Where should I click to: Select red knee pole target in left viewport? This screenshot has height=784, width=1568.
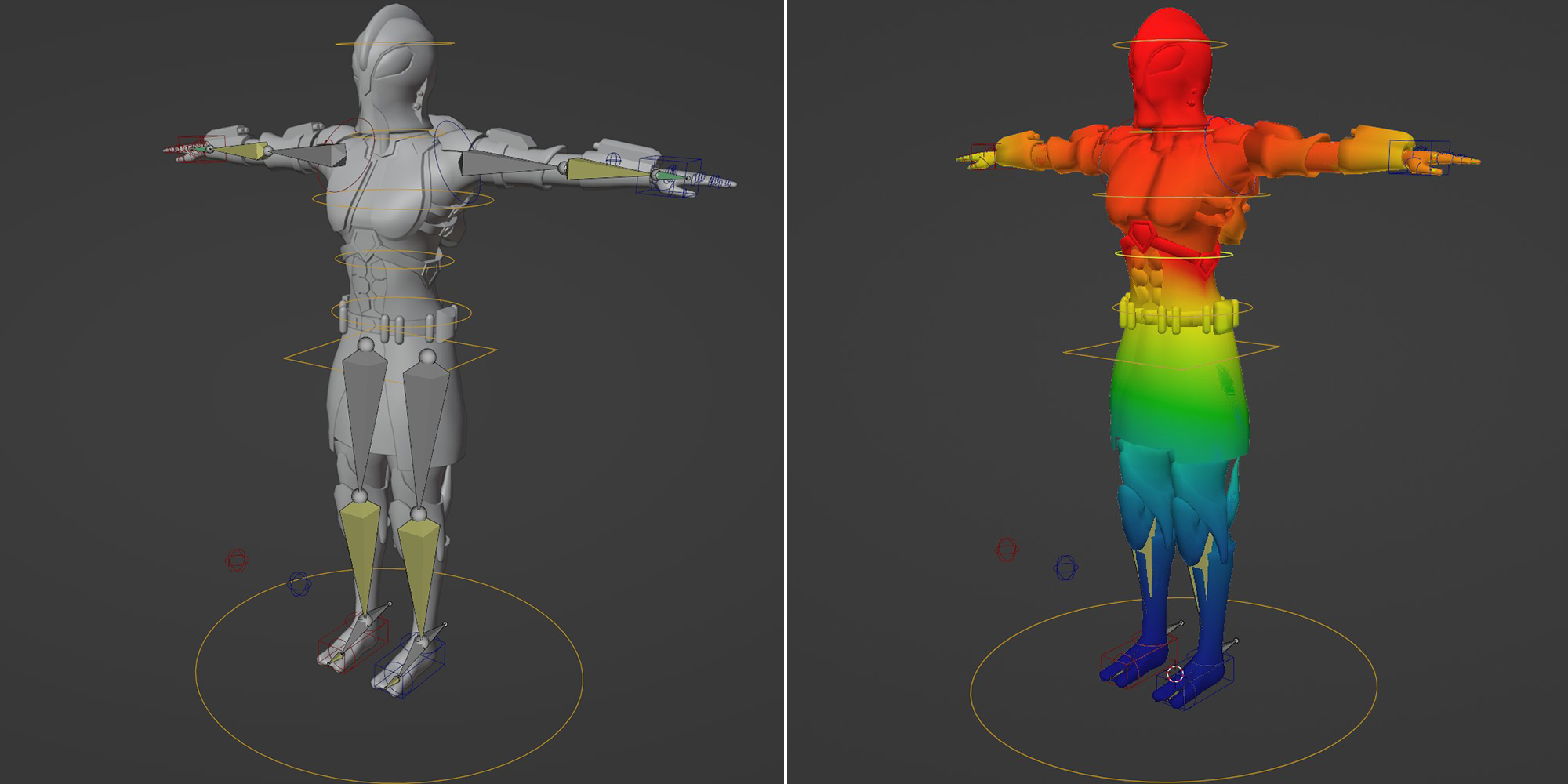[237, 561]
